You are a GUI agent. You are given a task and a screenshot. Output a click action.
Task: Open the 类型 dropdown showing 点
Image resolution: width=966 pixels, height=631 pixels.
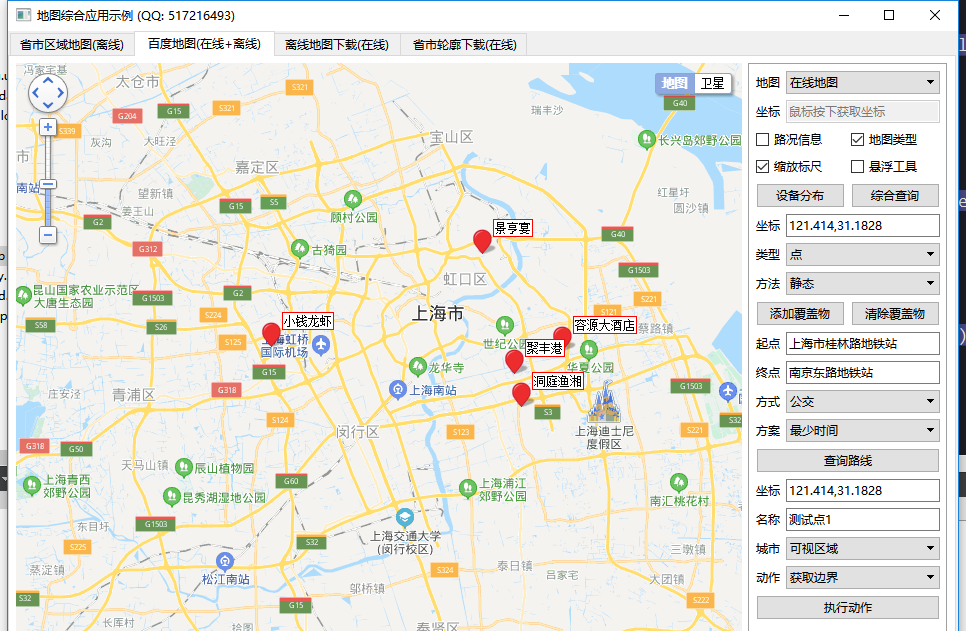pyautogui.click(x=862, y=254)
